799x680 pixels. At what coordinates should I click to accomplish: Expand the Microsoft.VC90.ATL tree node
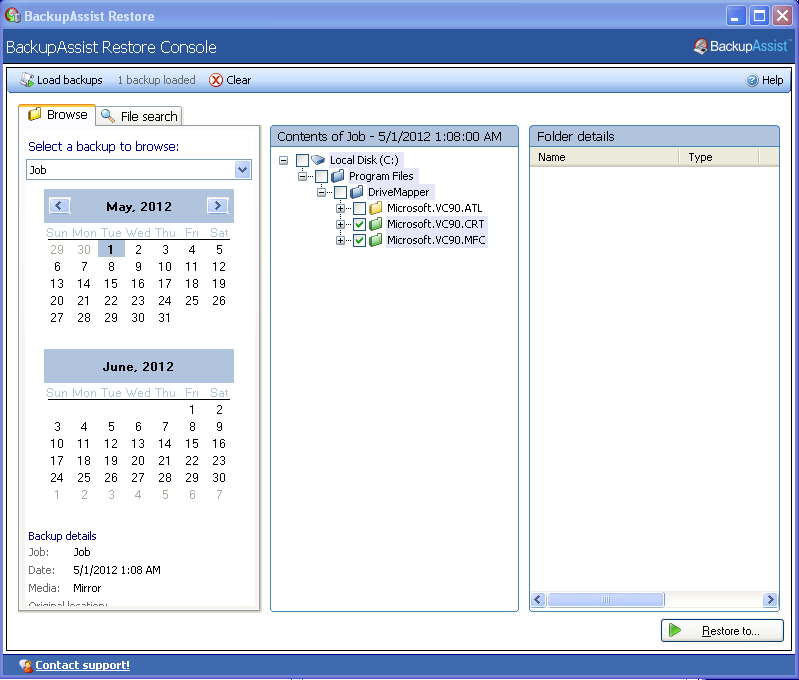pyautogui.click(x=341, y=208)
